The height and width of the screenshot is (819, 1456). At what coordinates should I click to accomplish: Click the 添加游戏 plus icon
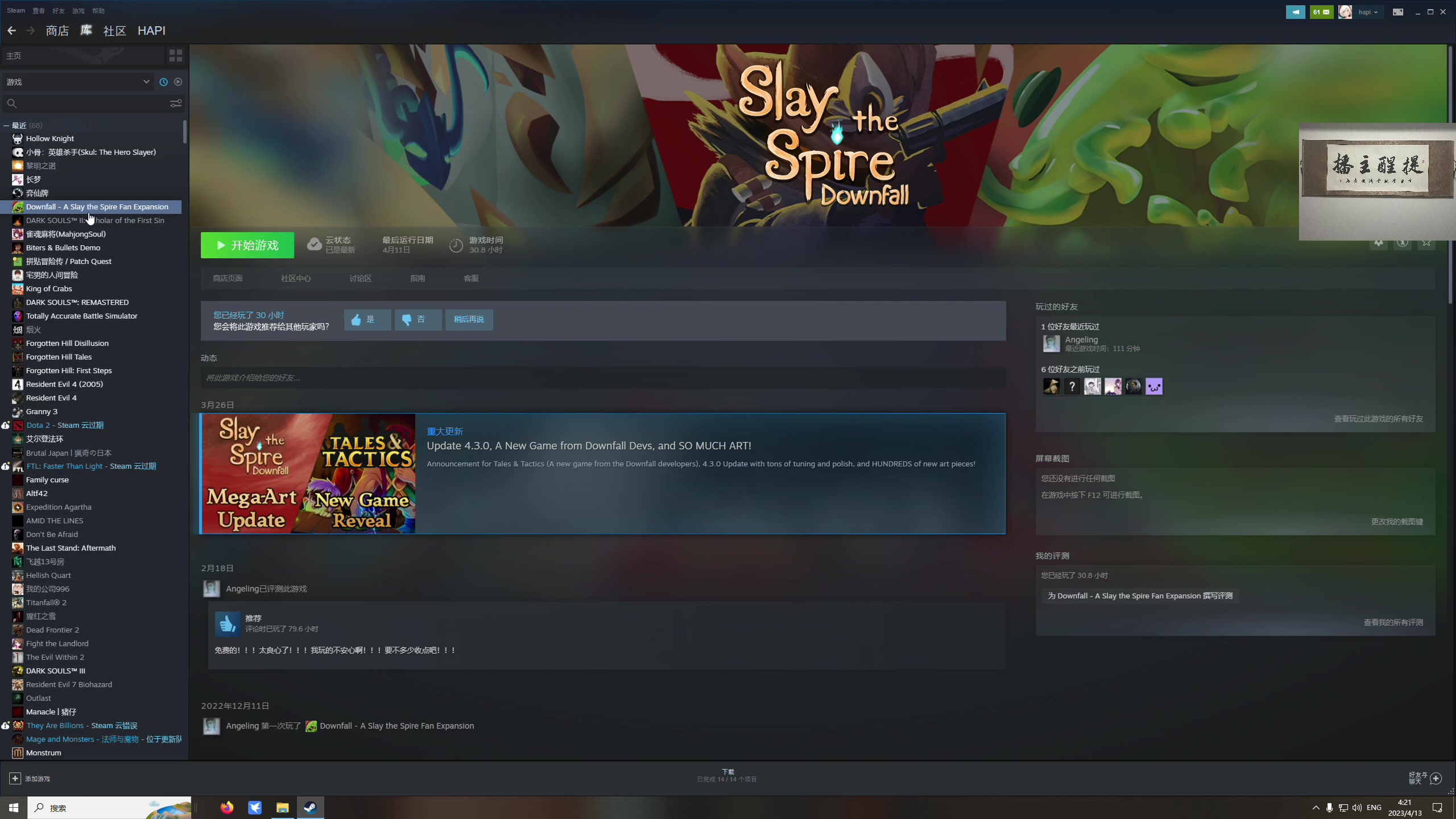click(x=15, y=778)
